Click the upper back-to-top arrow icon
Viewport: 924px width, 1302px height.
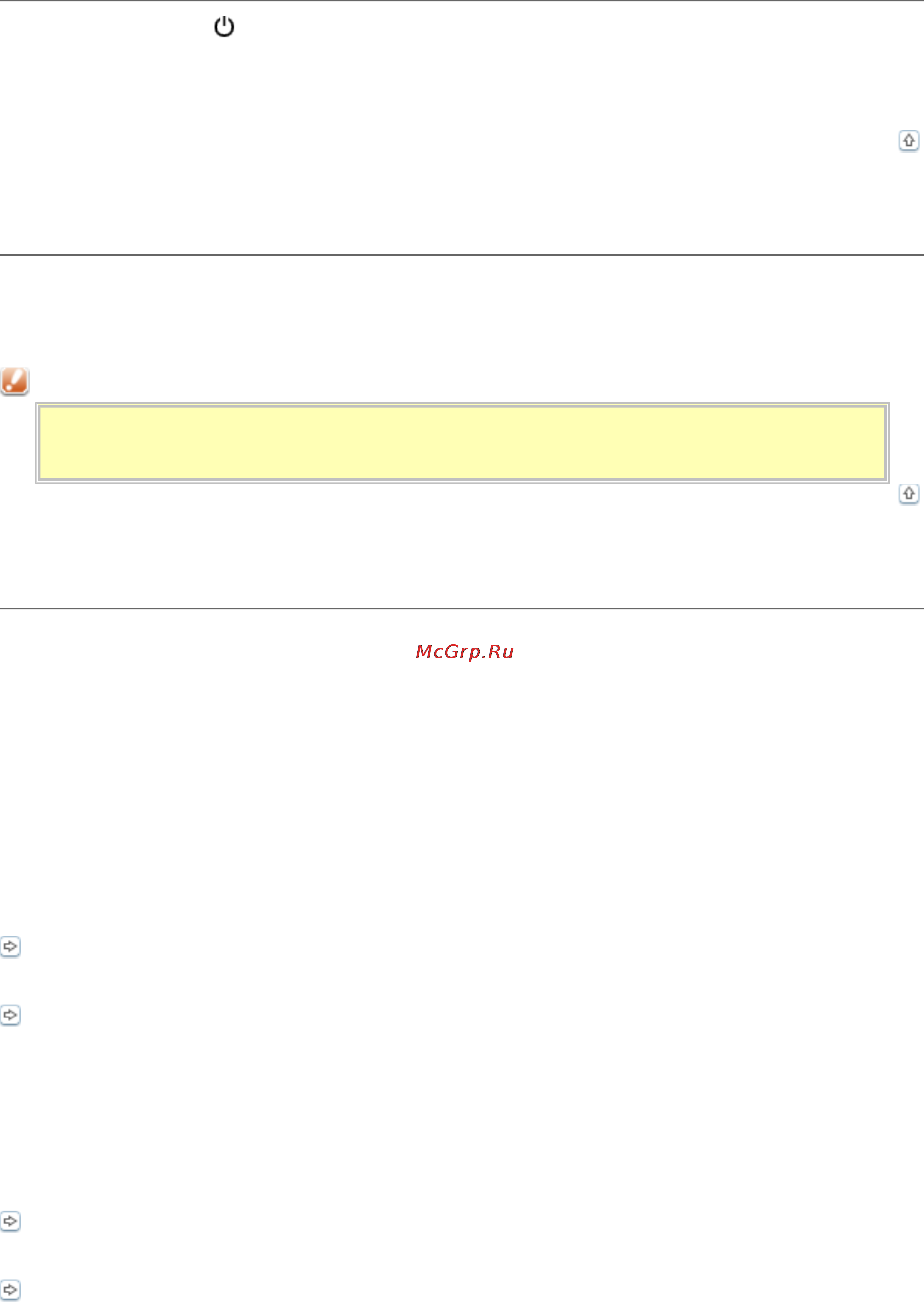pos(908,141)
